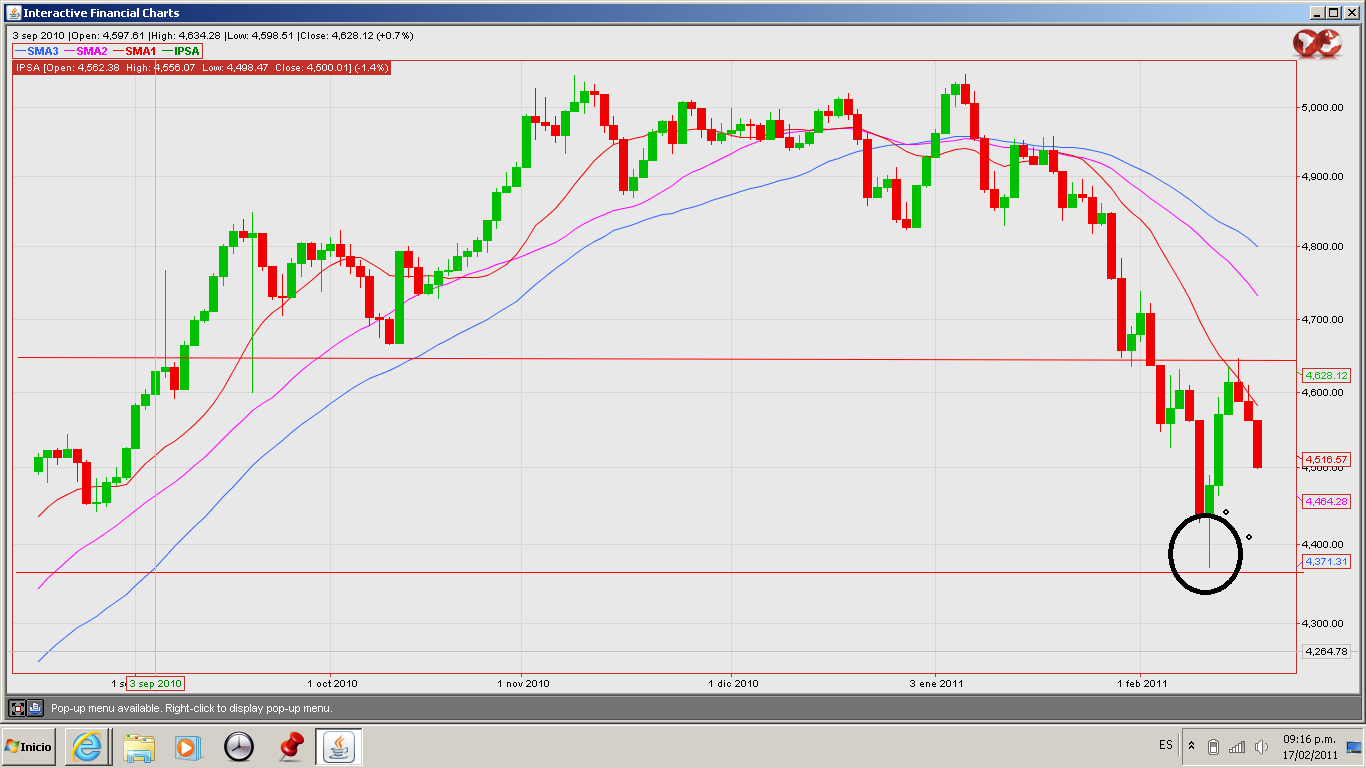Click the '3 sep 2010' date marker on axis
Viewport: 1366px width, 768px height.
pyautogui.click(x=156, y=684)
